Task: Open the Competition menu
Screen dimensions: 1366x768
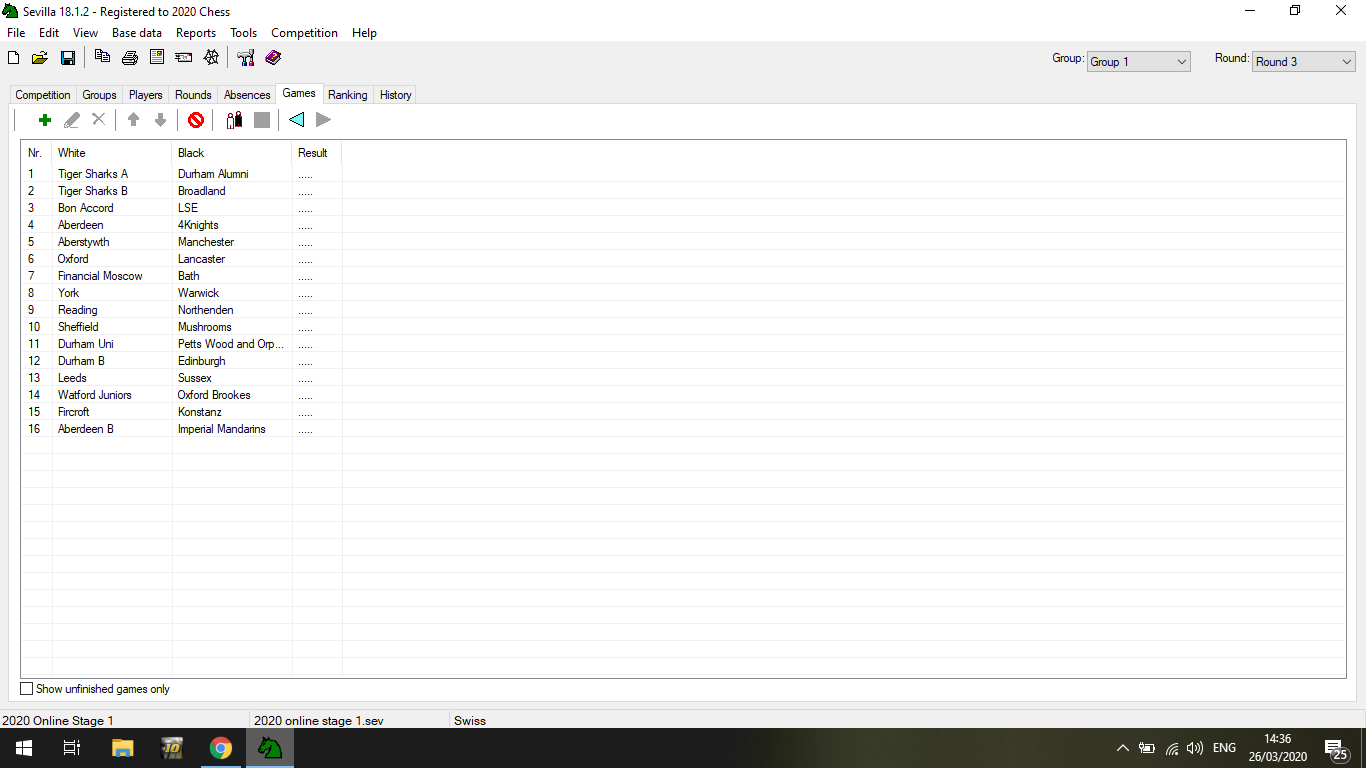Action: click(305, 33)
